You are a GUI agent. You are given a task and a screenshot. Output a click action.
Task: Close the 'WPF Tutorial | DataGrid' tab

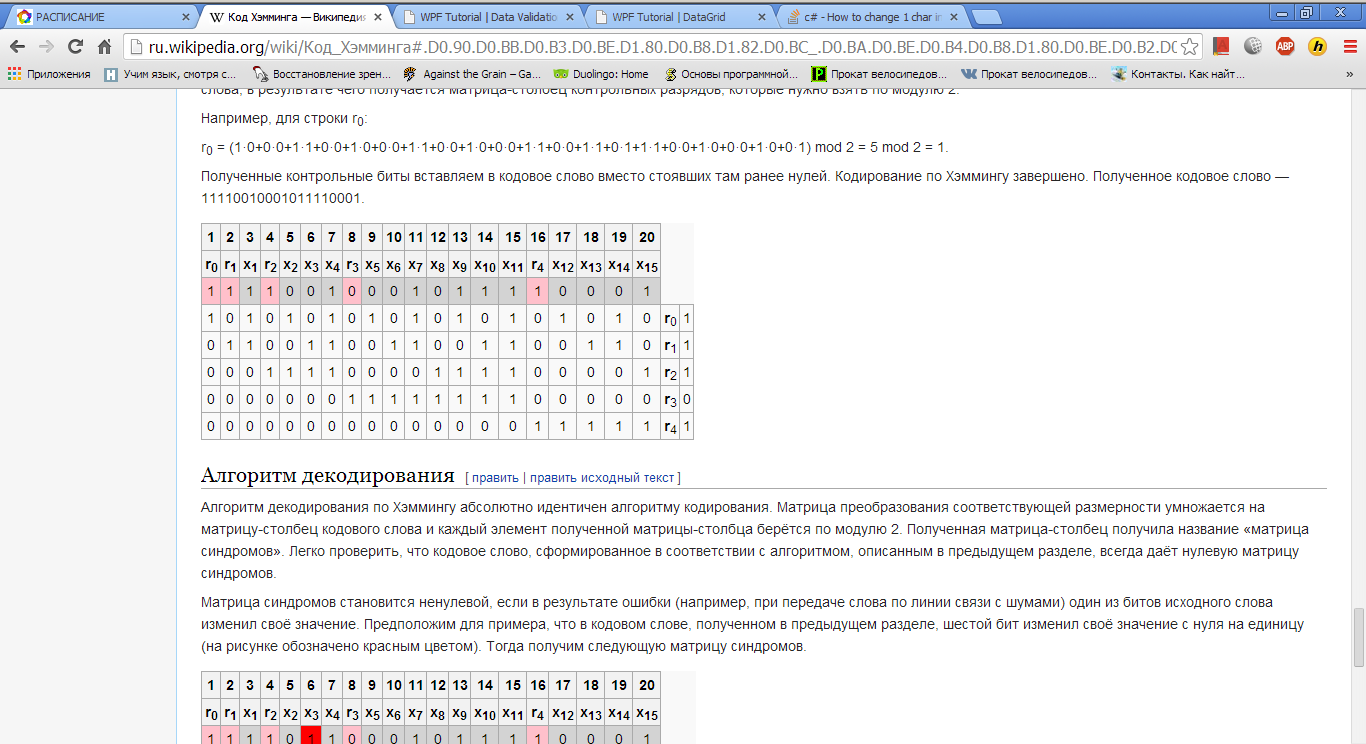(763, 17)
